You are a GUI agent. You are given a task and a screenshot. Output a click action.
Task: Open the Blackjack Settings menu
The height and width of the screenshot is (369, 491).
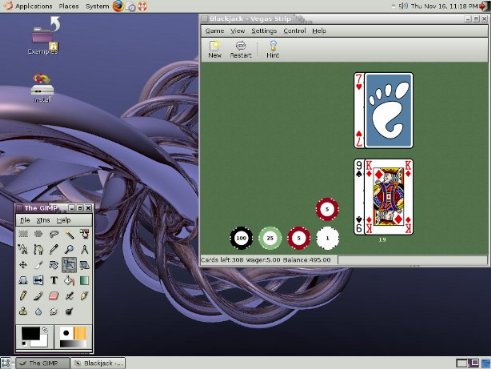coord(264,31)
